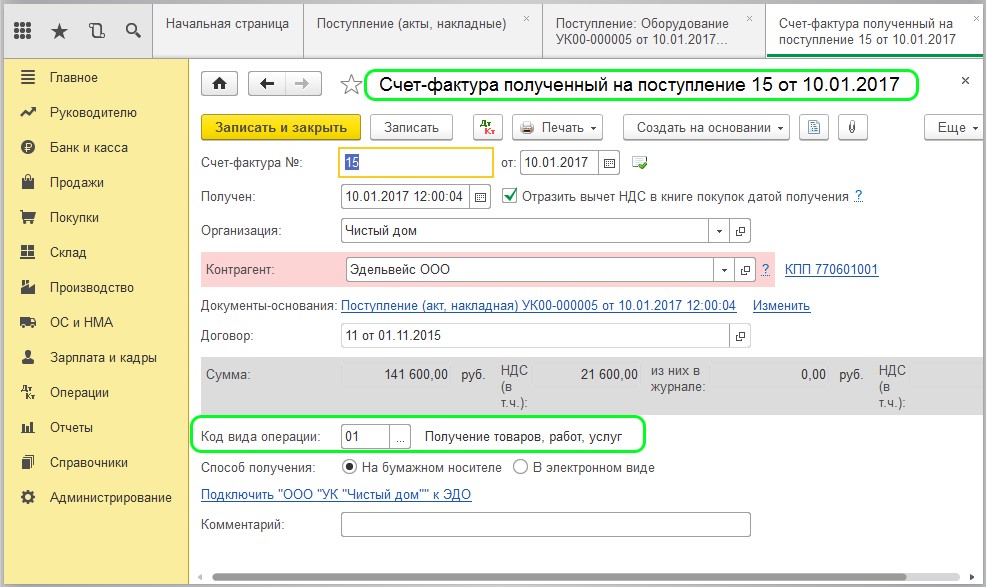Screen dimensions: 986x587
Task: Open Поступление УК00-000005 basis document link
Action: point(538,306)
